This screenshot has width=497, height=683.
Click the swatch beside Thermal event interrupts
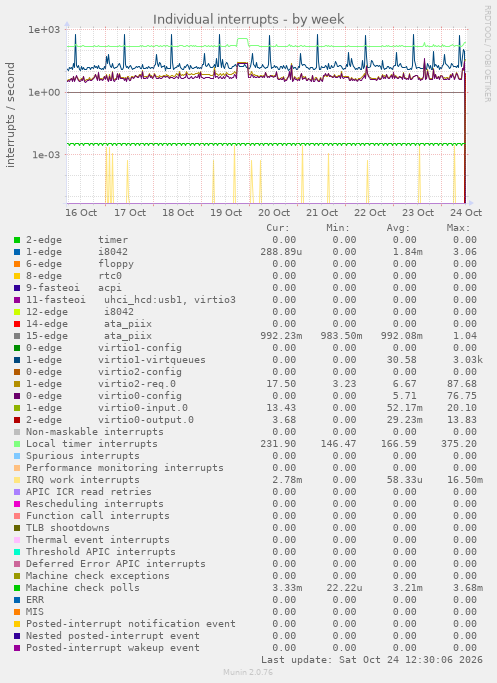pos(17,540)
